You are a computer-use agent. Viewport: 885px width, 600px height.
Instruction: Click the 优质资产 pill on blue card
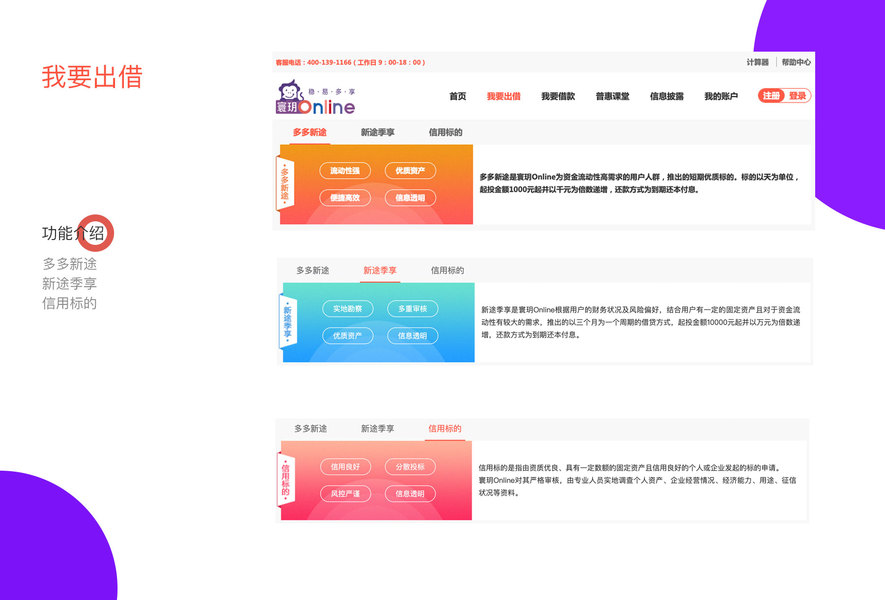pos(348,335)
